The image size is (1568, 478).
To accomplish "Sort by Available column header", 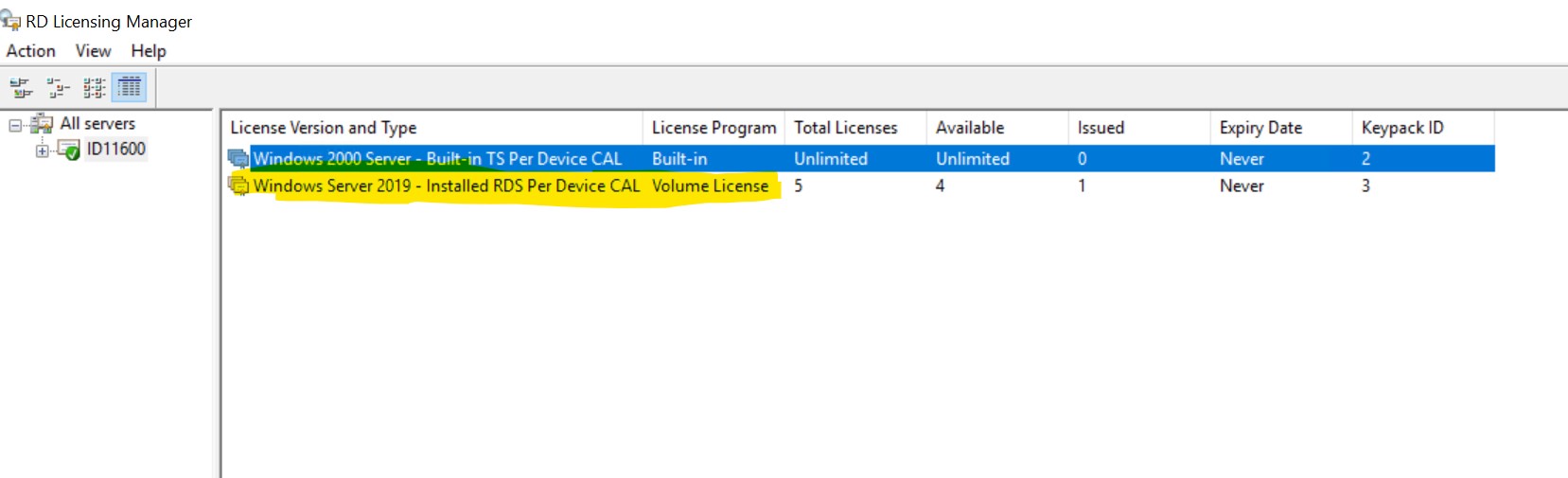I will (997, 128).
